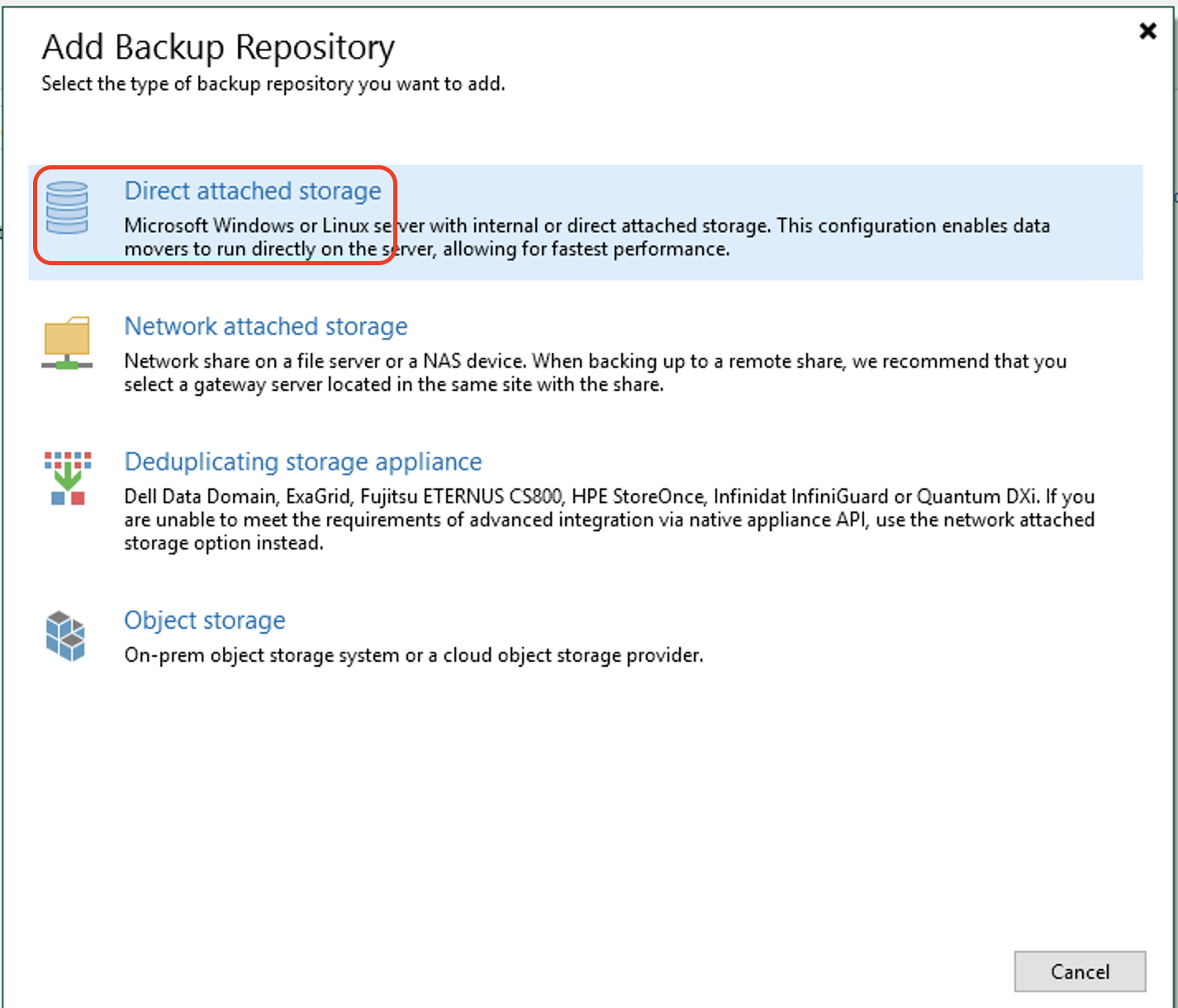
Task: Pick the Object storage link
Action: coord(205,620)
